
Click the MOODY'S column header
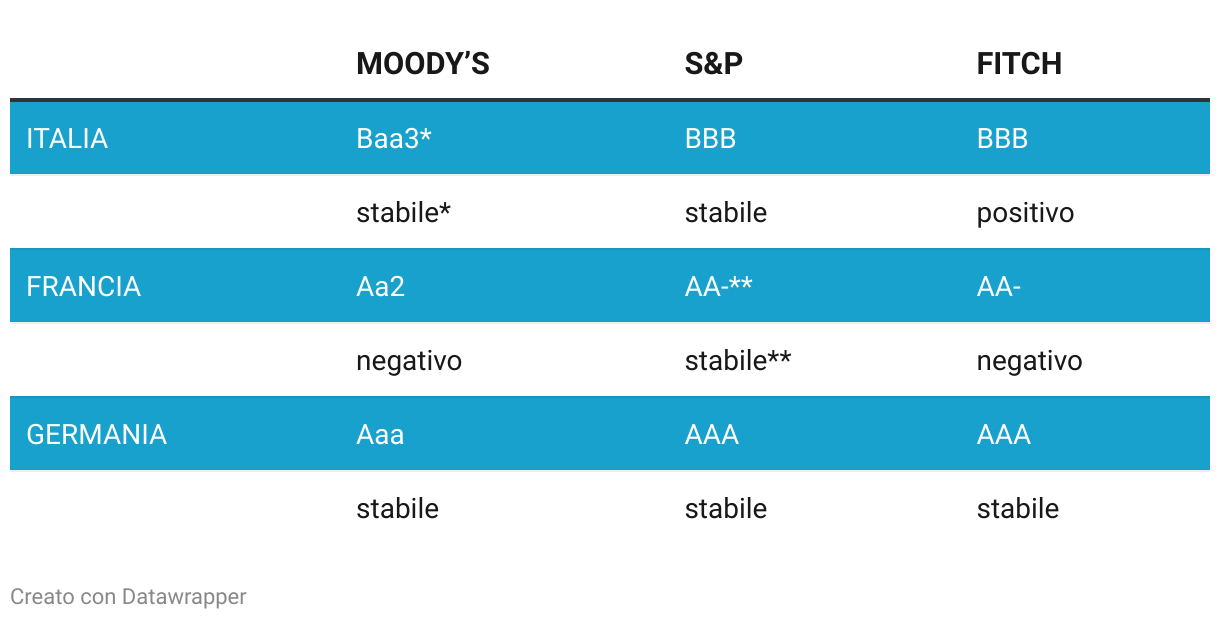[x=422, y=64]
